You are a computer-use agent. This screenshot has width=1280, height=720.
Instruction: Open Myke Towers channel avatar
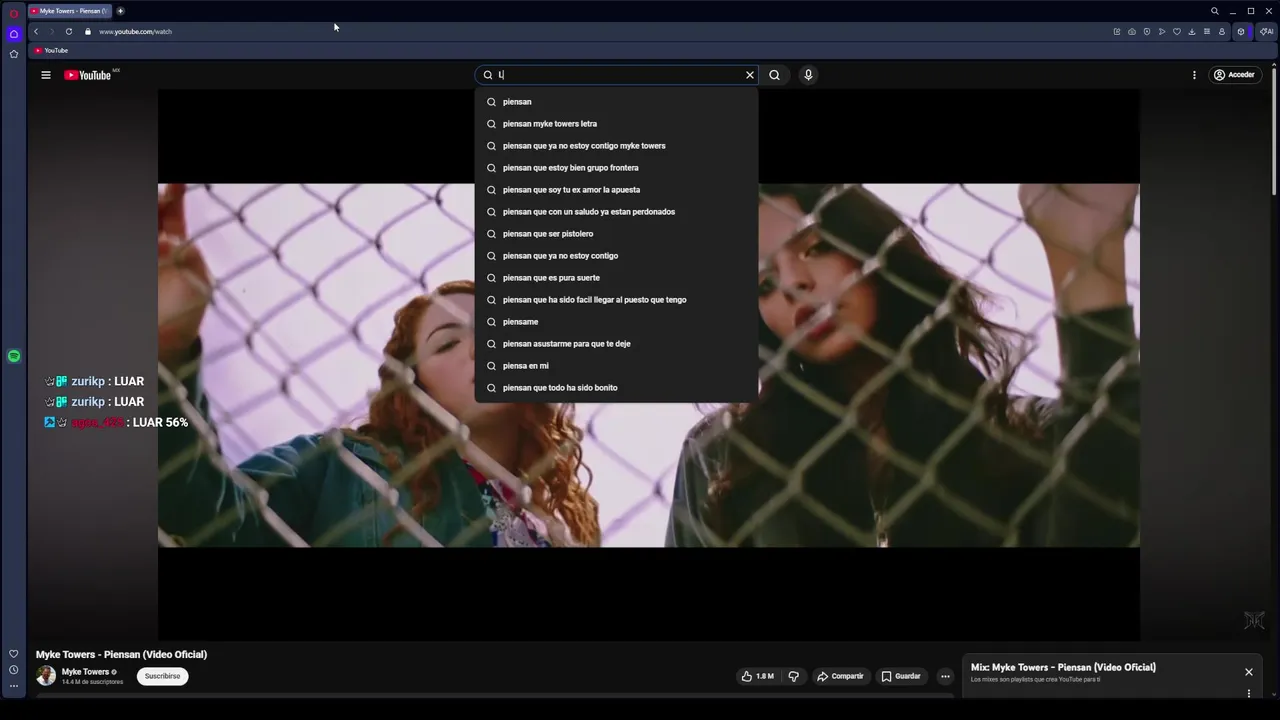pos(46,676)
